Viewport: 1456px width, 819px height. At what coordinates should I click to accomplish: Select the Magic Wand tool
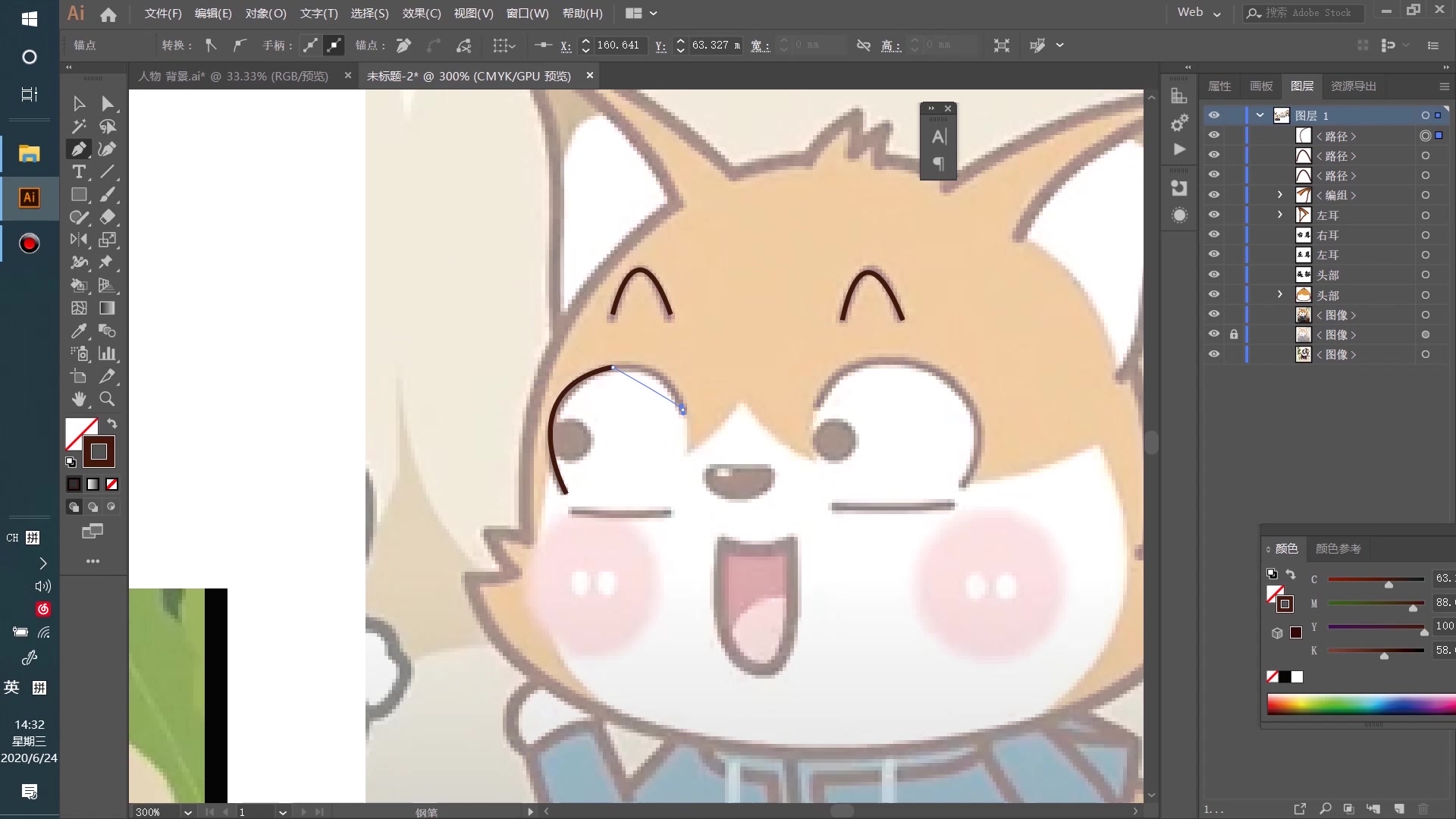[x=79, y=126]
